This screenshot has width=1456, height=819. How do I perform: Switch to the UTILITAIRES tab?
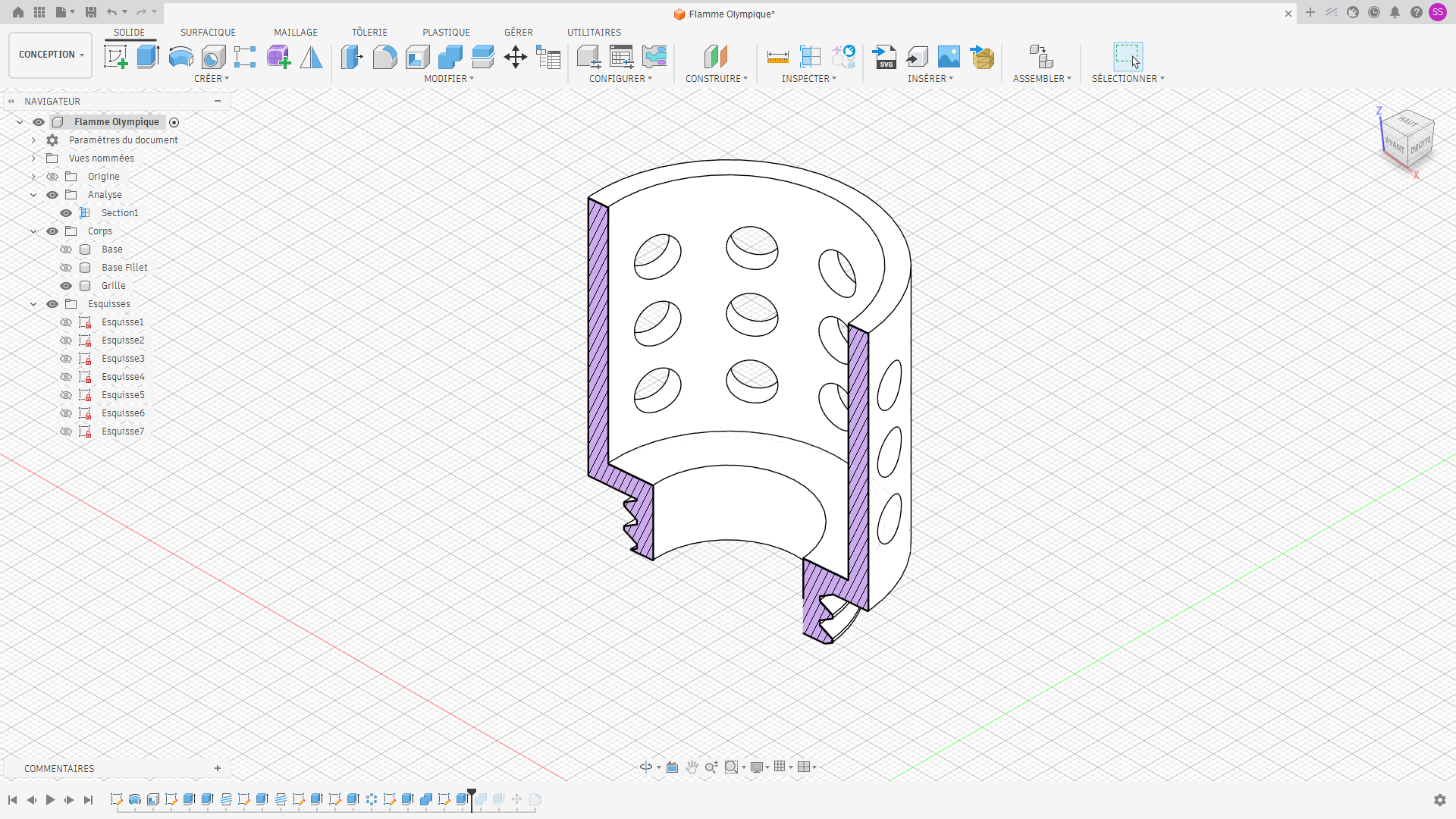(594, 33)
